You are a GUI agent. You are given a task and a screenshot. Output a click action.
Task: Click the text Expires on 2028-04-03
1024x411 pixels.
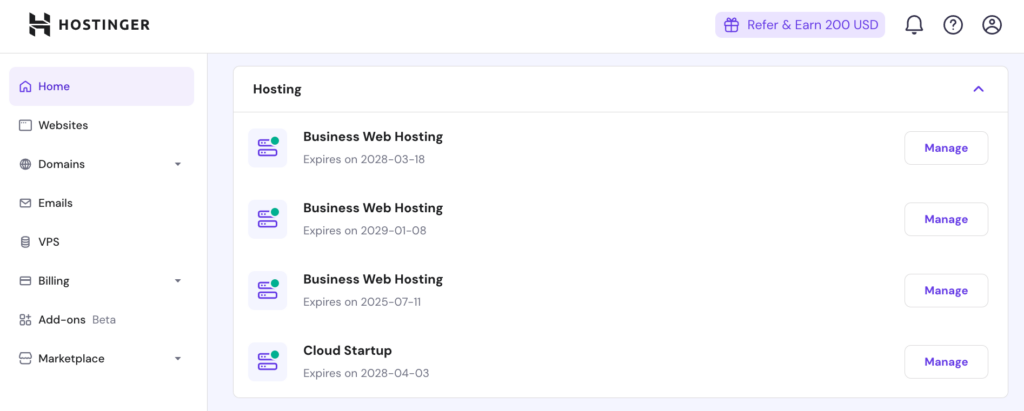click(x=366, y=373)
